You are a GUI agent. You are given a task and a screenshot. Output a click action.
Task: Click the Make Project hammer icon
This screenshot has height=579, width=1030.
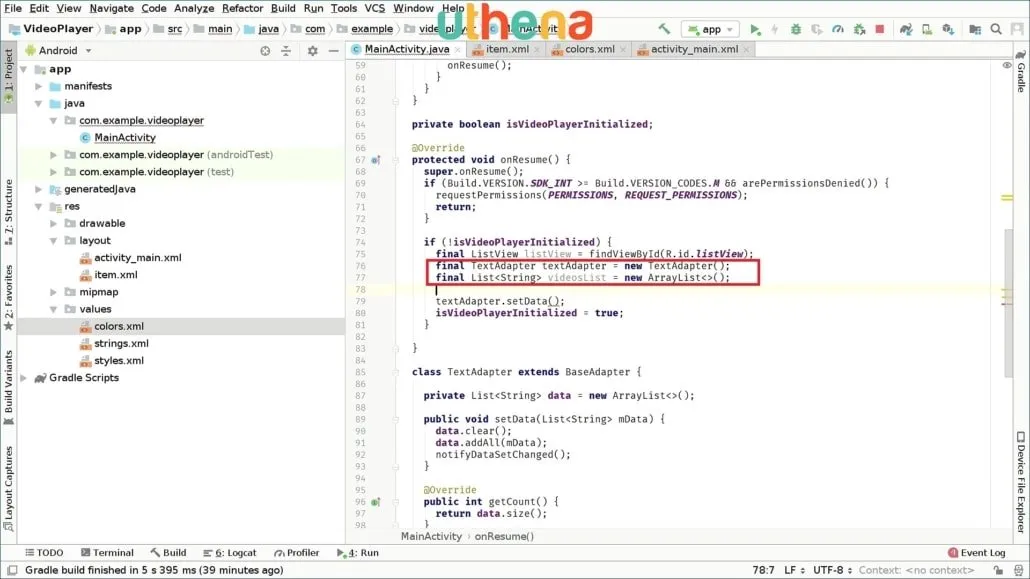pyautogui.click(x=664, y=29)
